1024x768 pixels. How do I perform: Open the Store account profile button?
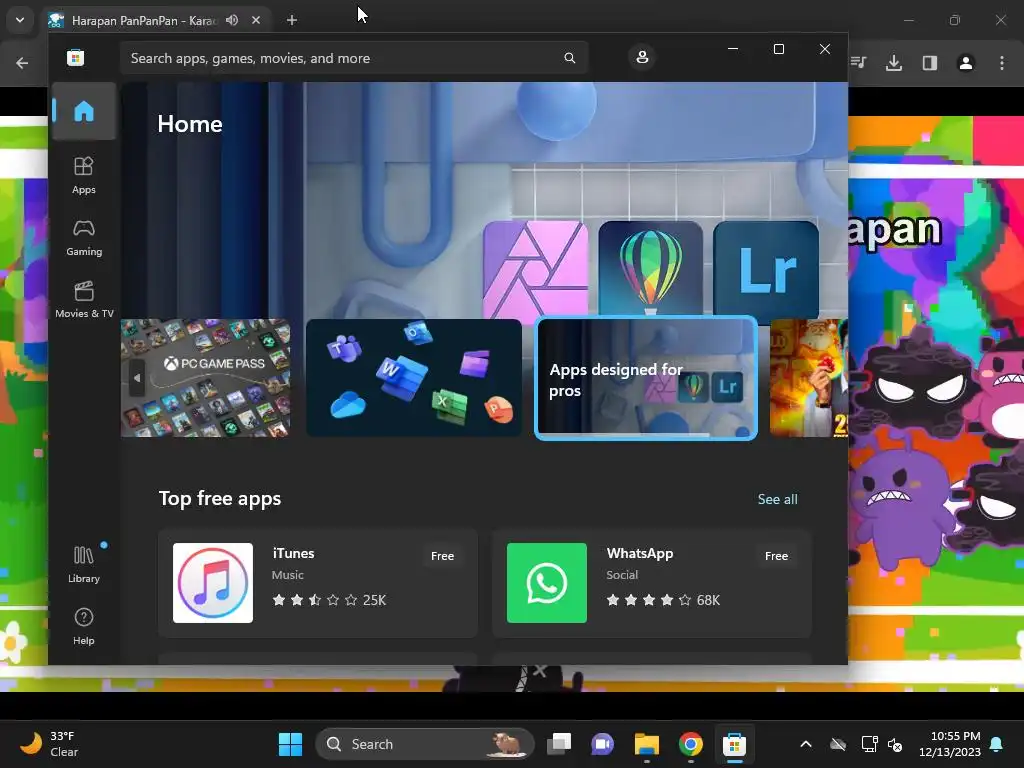[x=642, y=57]
